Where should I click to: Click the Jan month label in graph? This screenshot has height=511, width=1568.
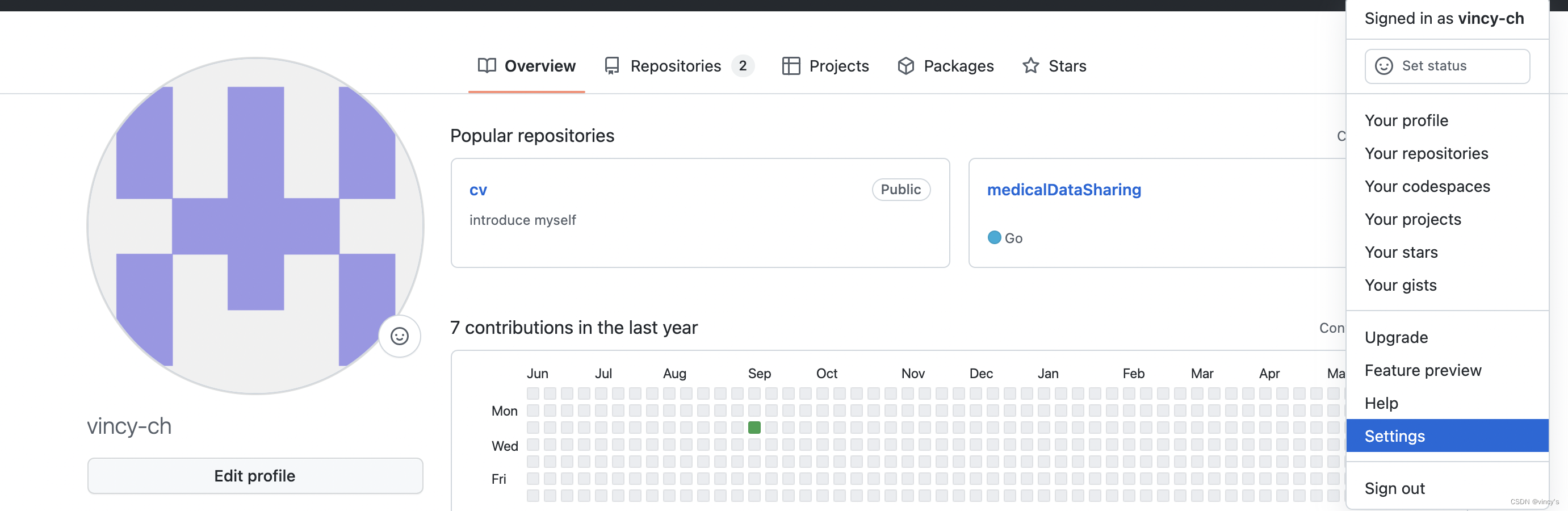tap(1047, 374)
